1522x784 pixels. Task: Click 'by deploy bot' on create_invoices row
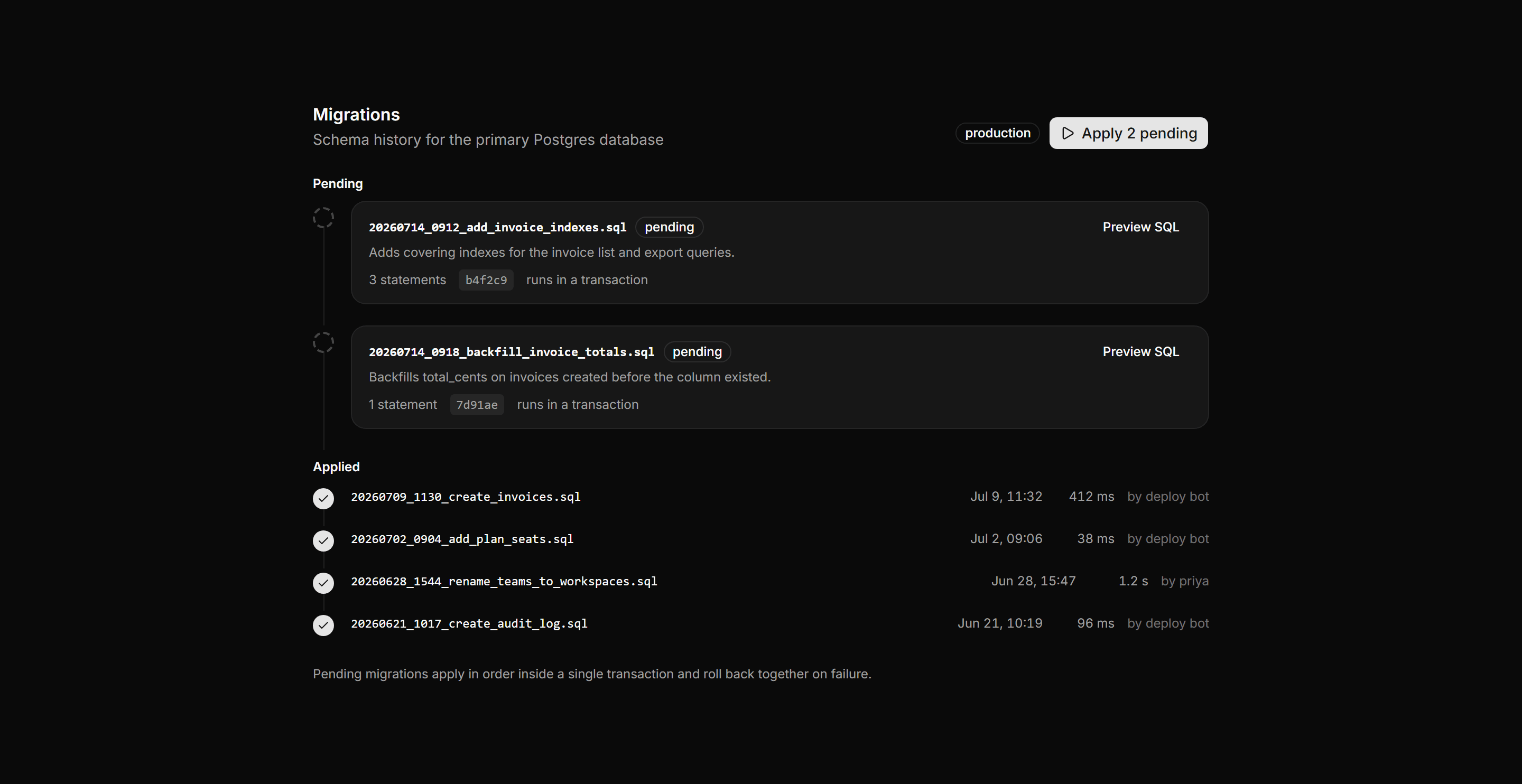[x=1168, y=496]
